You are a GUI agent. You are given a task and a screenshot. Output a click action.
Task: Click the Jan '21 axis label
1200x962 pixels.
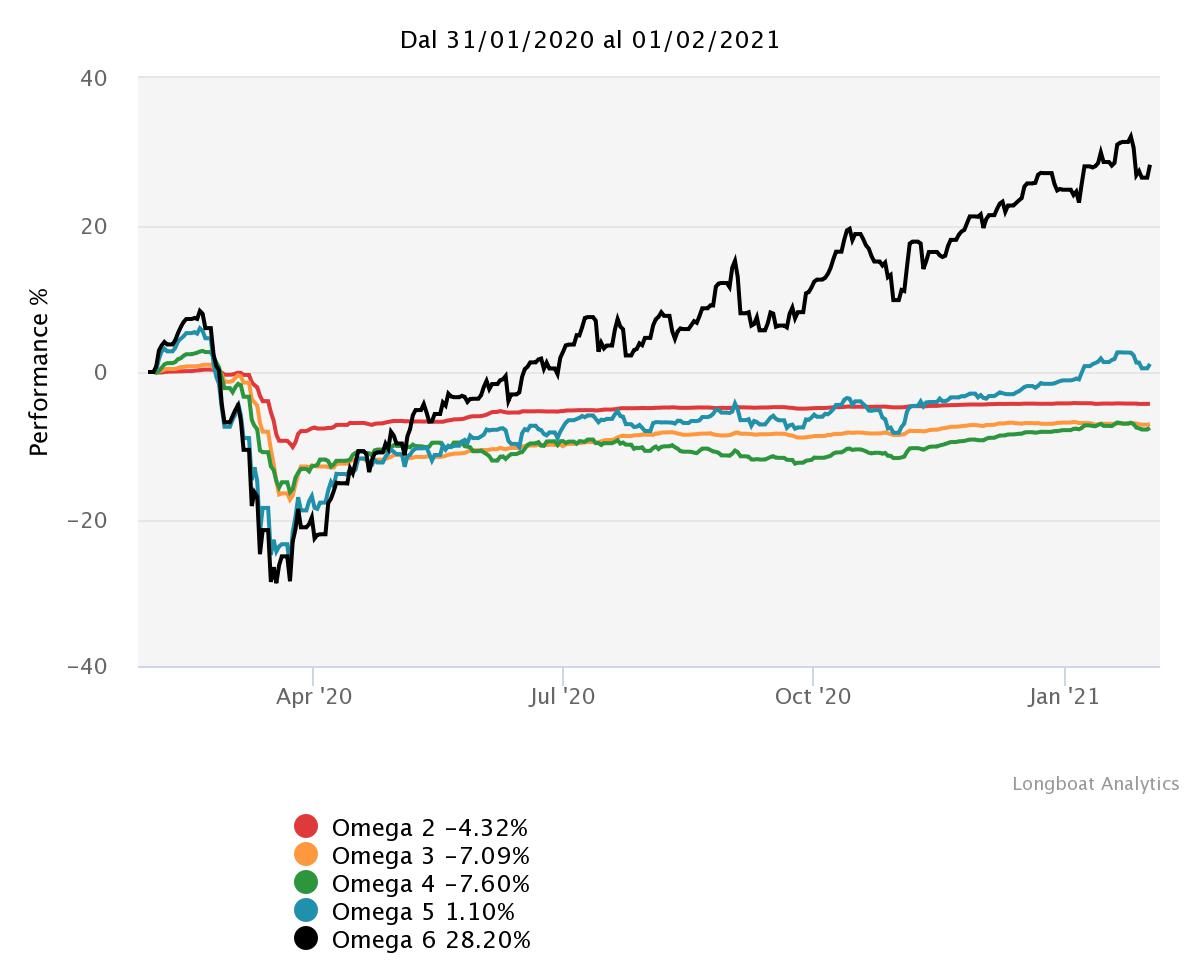click(1063, 696)
